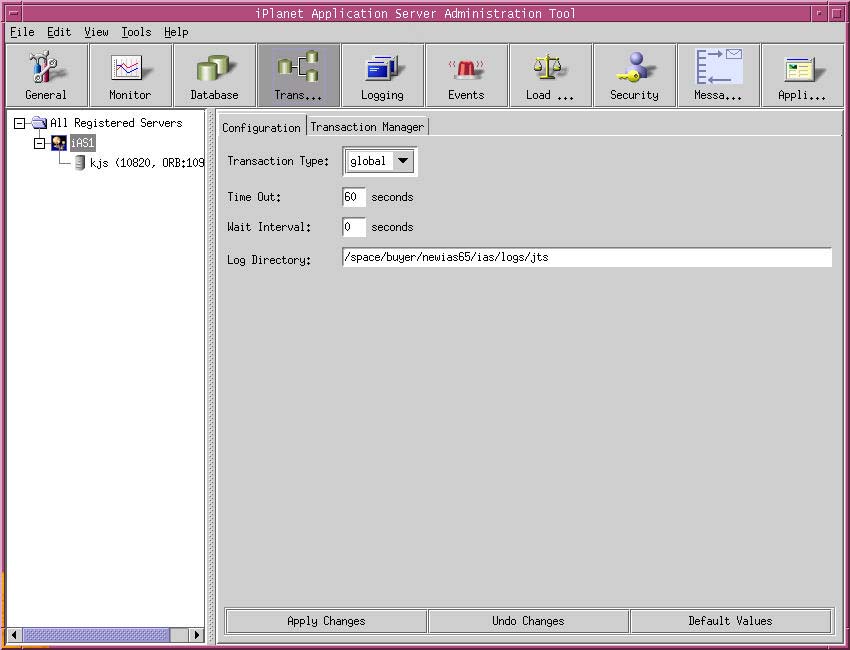Open the Messaging toolbar icon
Image resolution: width=850 pixels, height=650 pixels.
click(718, 75)
